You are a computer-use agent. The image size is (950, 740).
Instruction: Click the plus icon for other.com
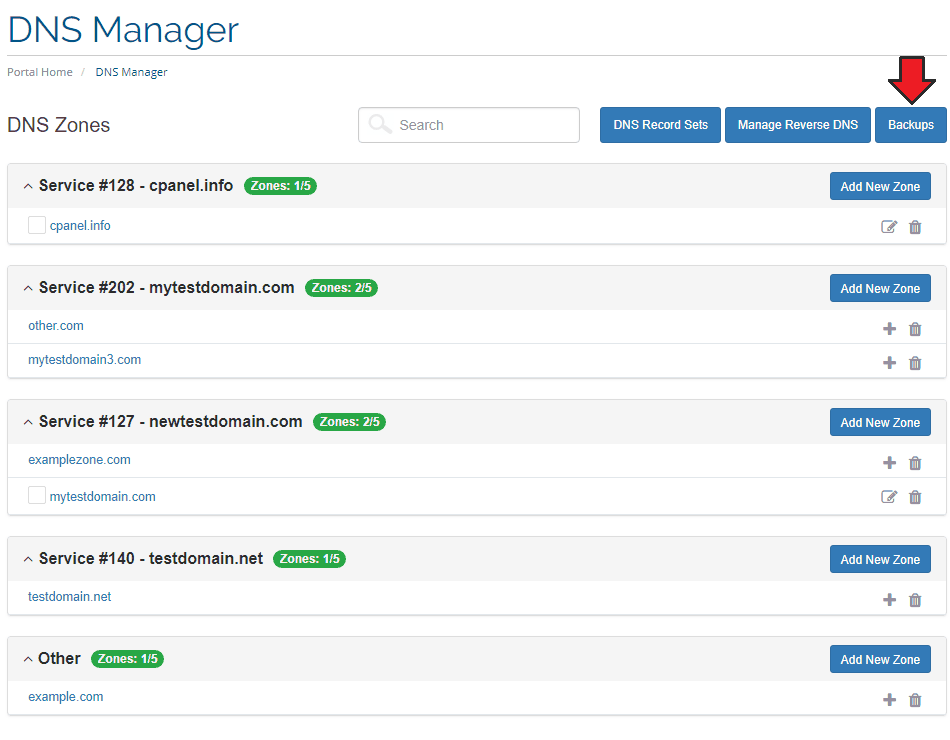pos(889,329)
